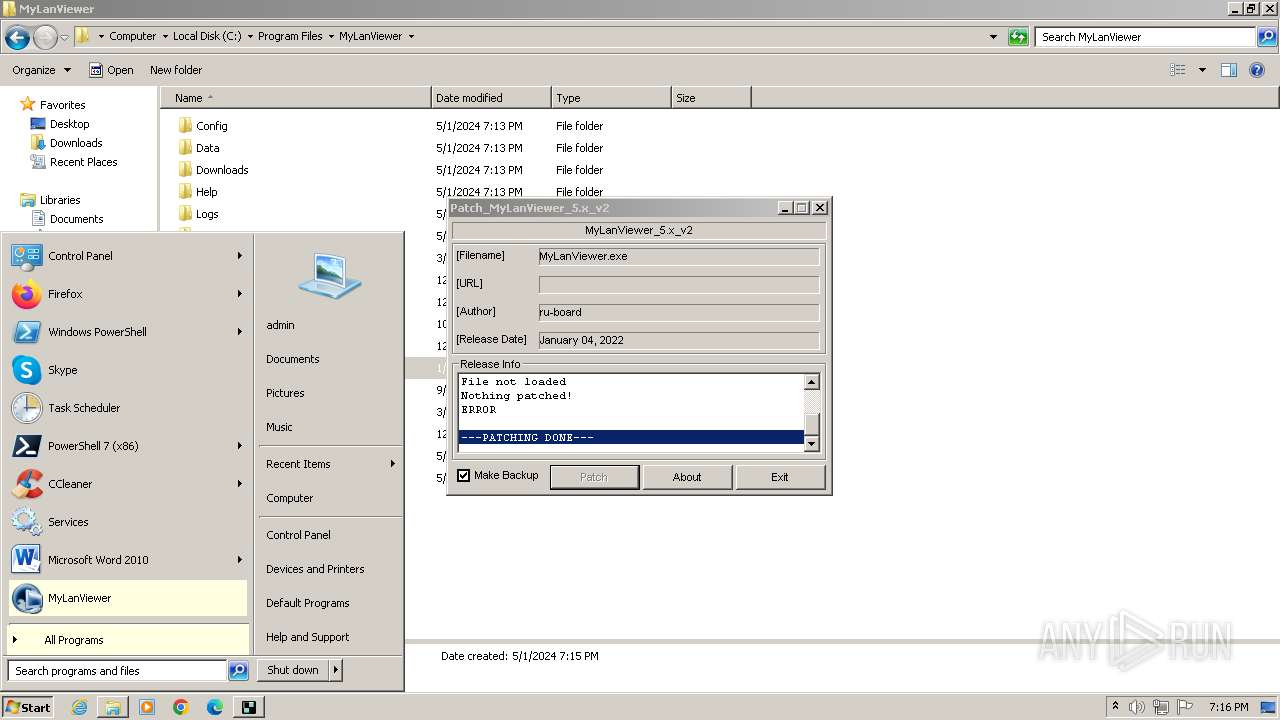Click the Search MyLanViewer field
This screenshot has width=1280, height=720.
[x=1146, y=37]
